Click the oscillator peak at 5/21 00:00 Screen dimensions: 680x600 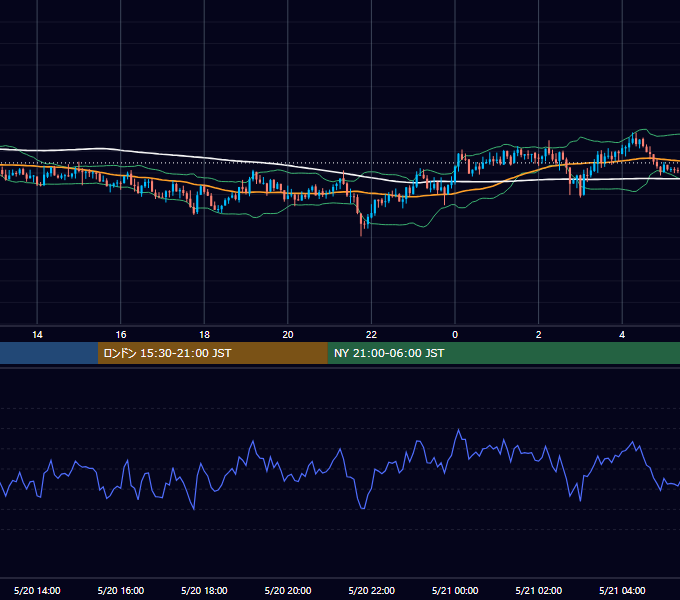click(x=458, y=430)
